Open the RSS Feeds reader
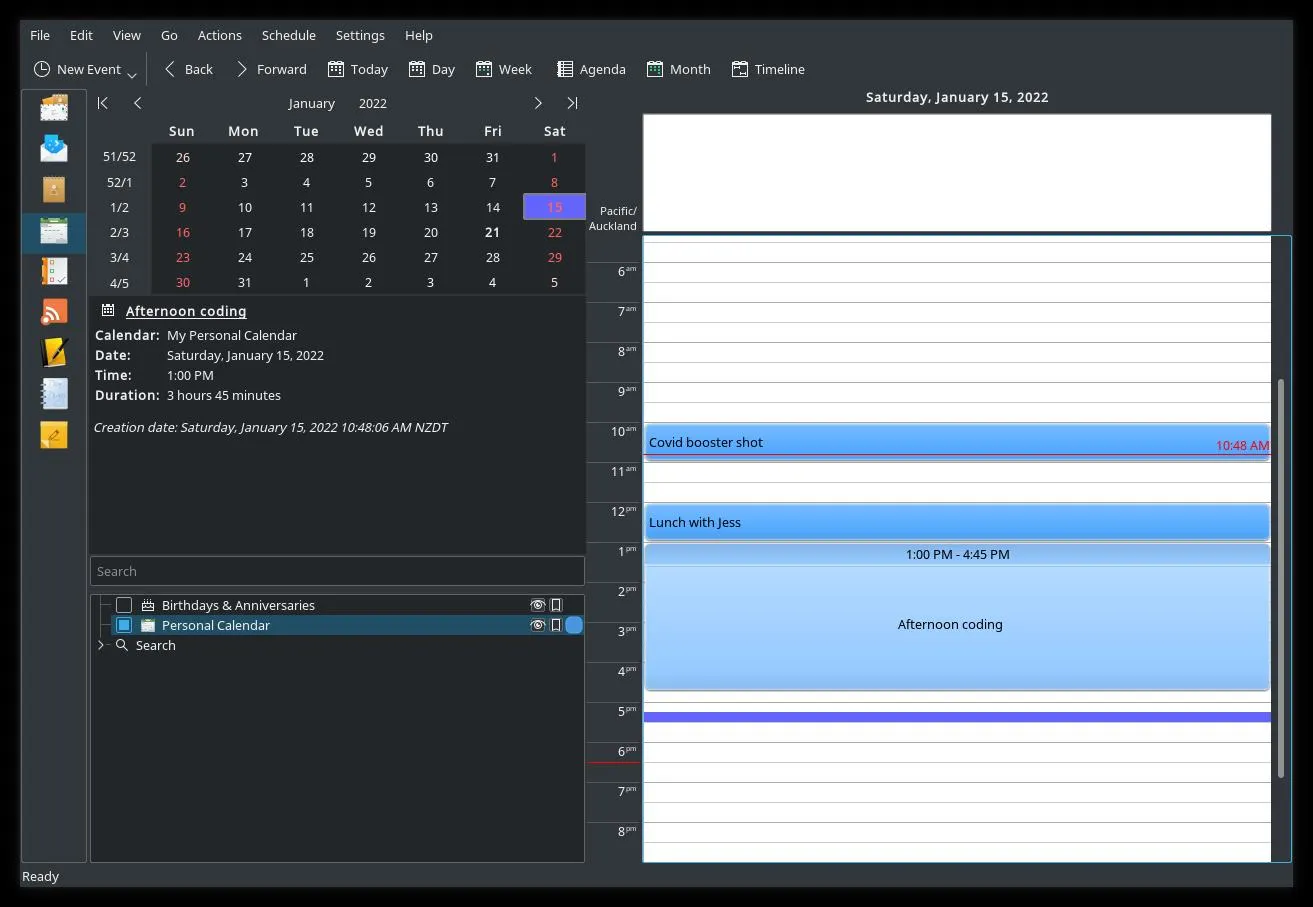The height and width of the screenshot is (907, 1313). [52, 311]
